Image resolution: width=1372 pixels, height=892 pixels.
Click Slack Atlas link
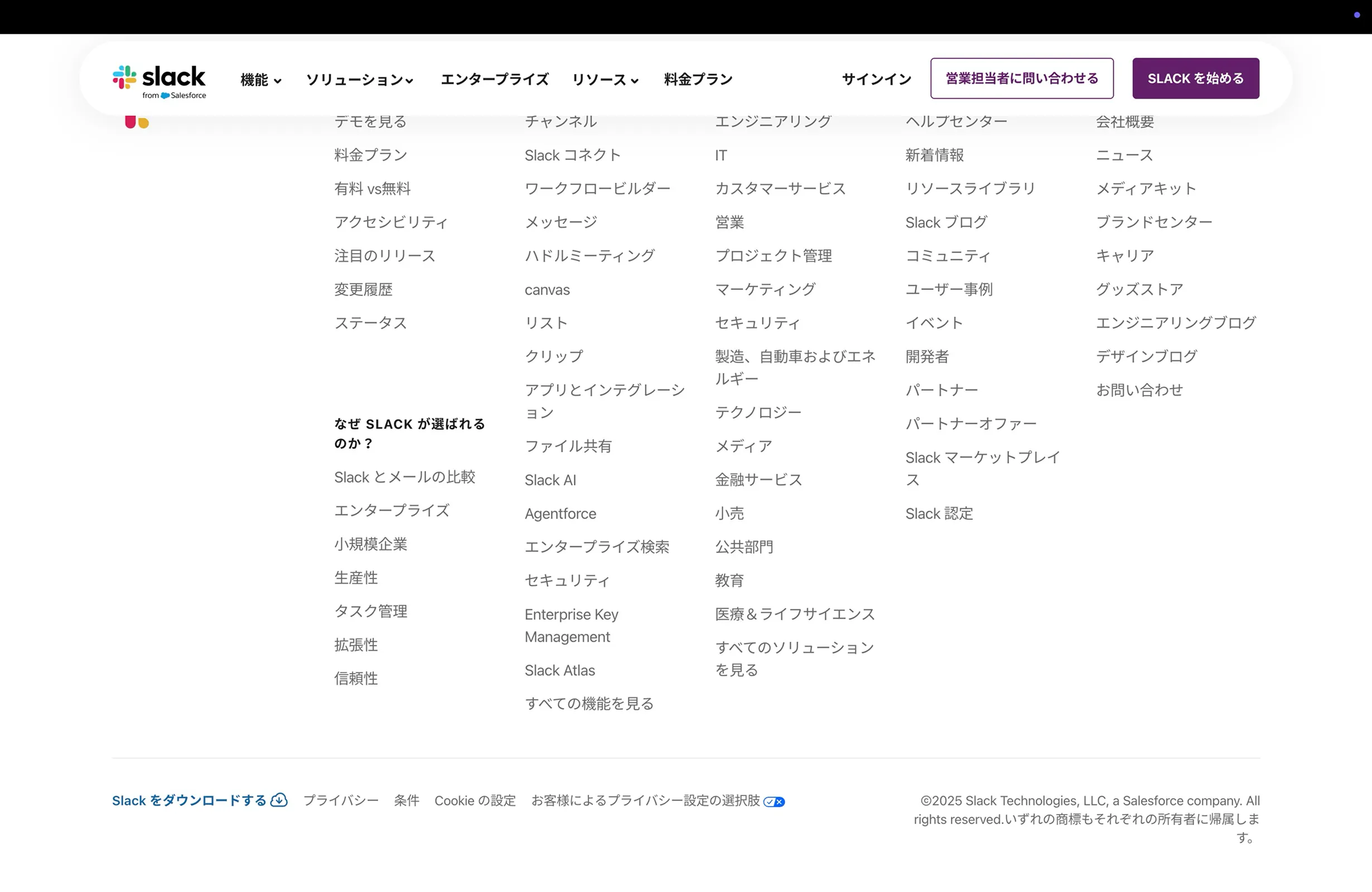coord(560,670)
